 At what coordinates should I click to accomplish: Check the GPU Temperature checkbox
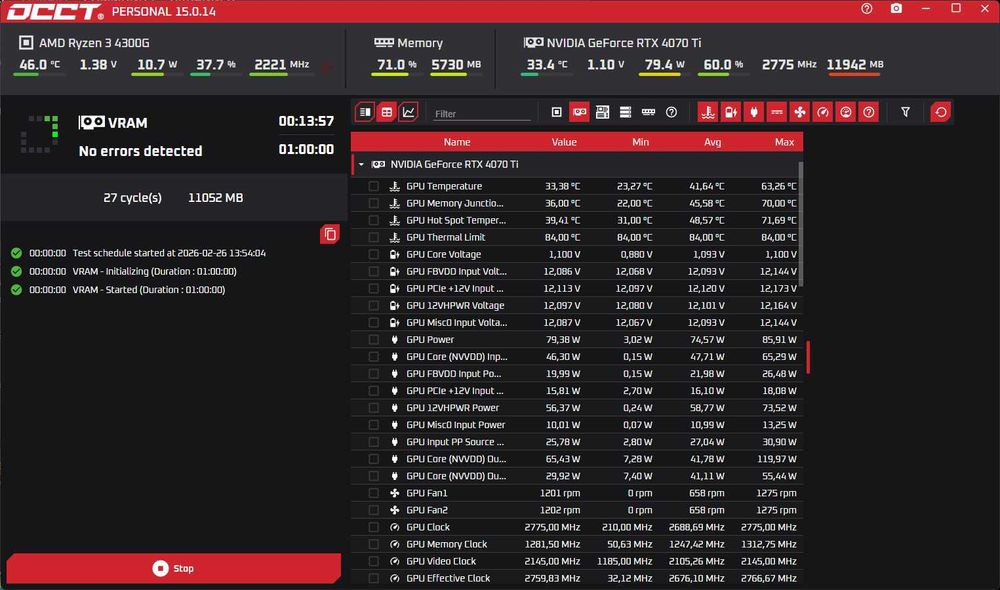374,186
